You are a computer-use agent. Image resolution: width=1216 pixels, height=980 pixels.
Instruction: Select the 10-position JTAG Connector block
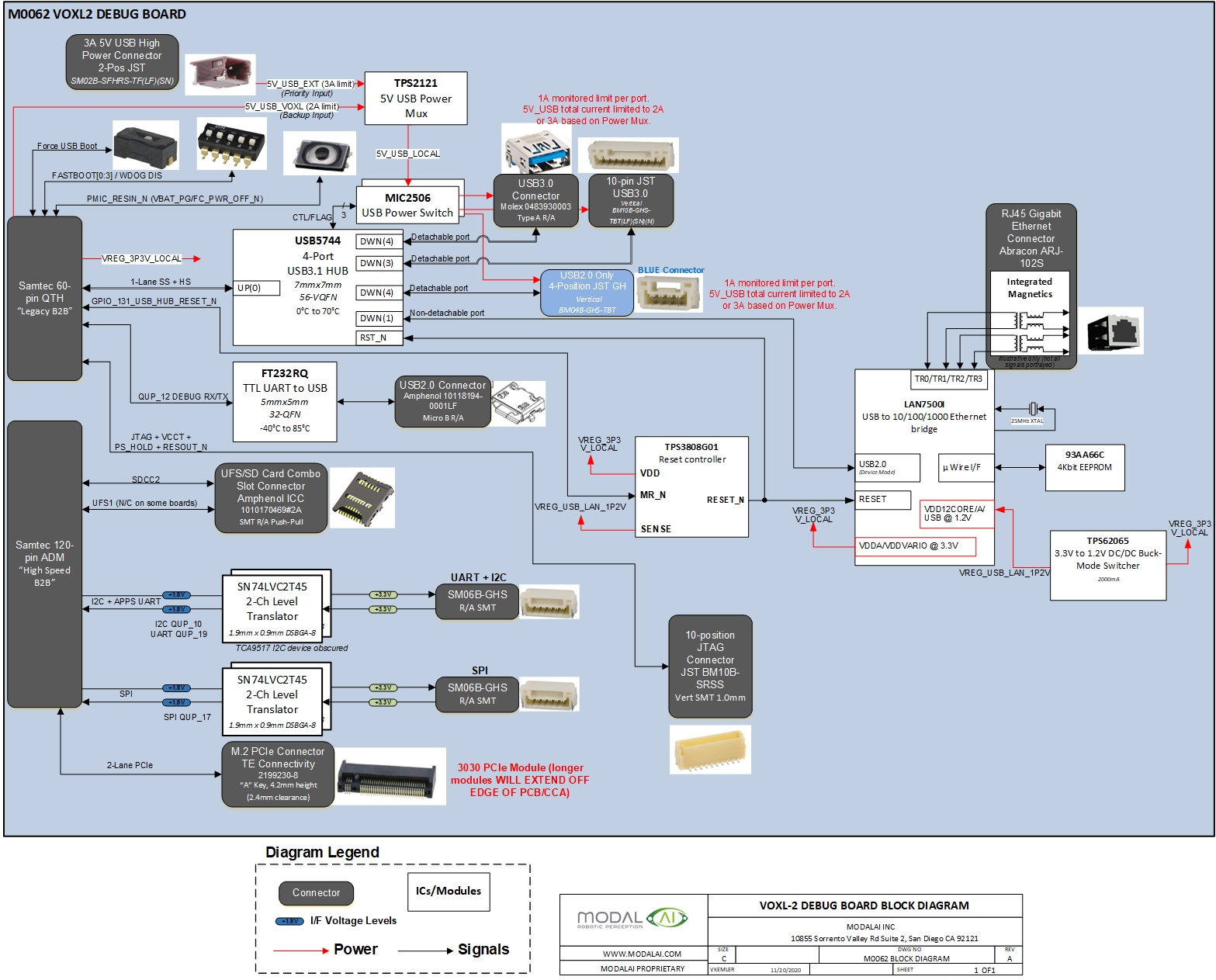click(710, 667)
